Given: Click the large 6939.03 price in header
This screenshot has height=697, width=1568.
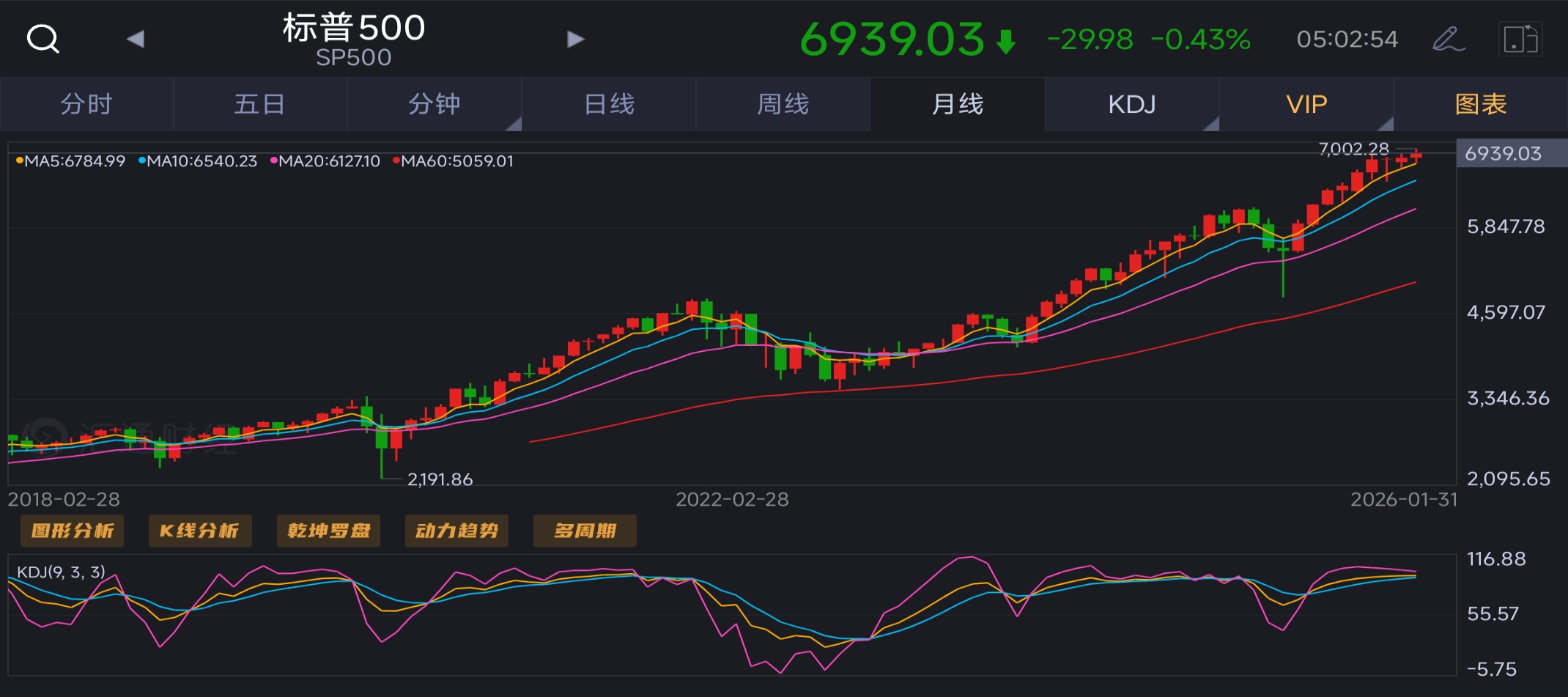Looking at the screenshot, I should click(892, 39).
